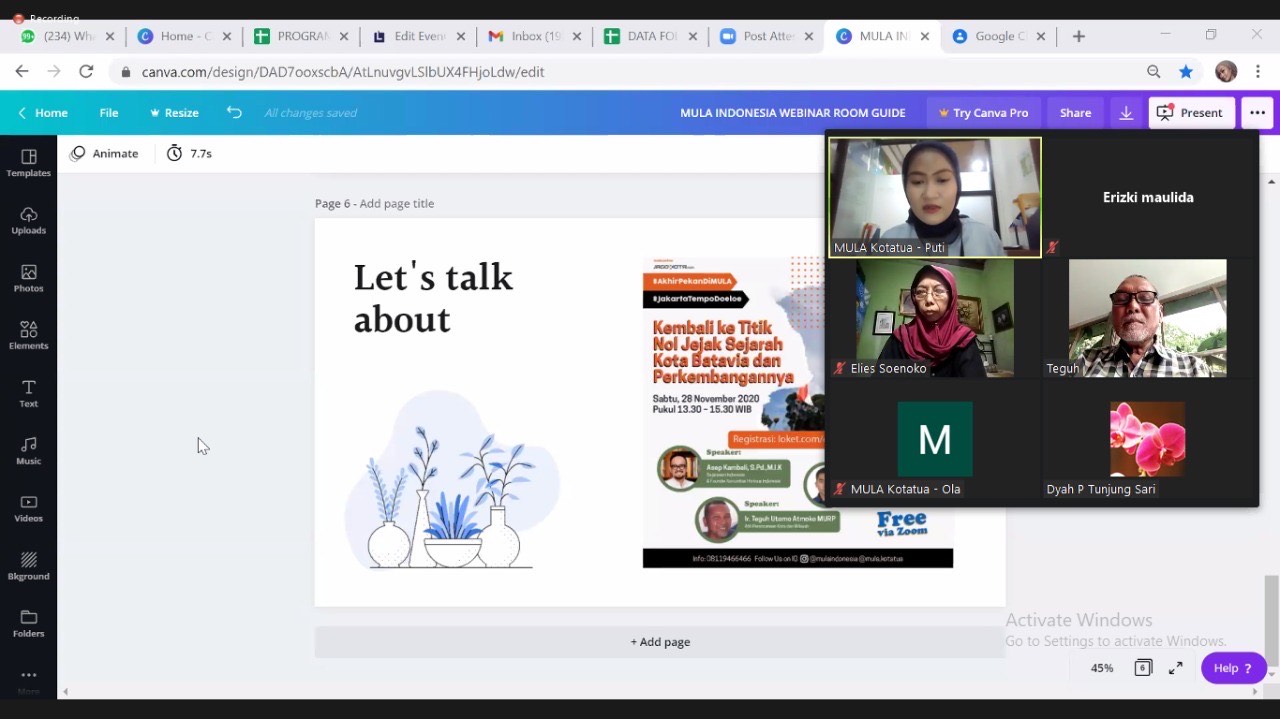This screenshot has width=1280, height=719.
Task: Open the Chrome profile avatar
Action: [x=1226, y=71]
